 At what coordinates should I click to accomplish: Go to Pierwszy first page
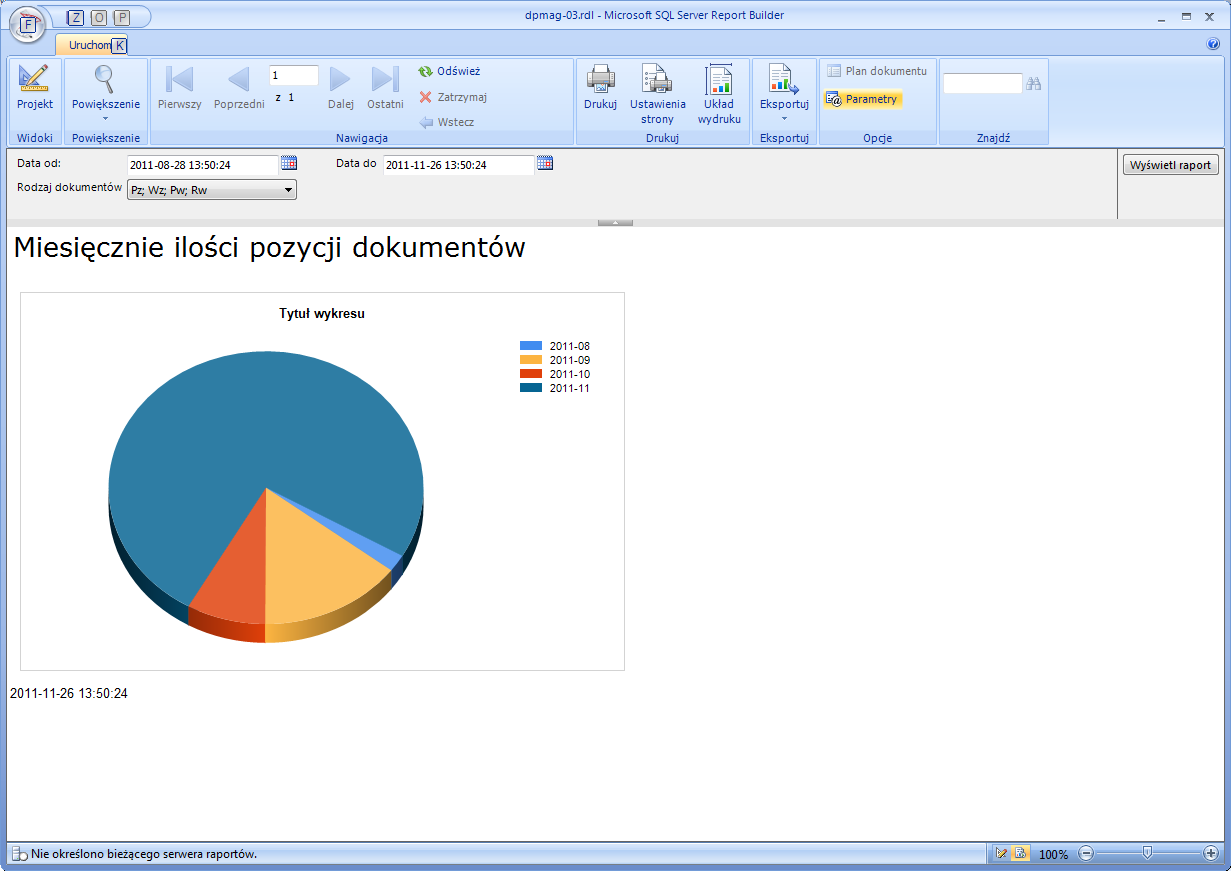click(x=180, y=88)
